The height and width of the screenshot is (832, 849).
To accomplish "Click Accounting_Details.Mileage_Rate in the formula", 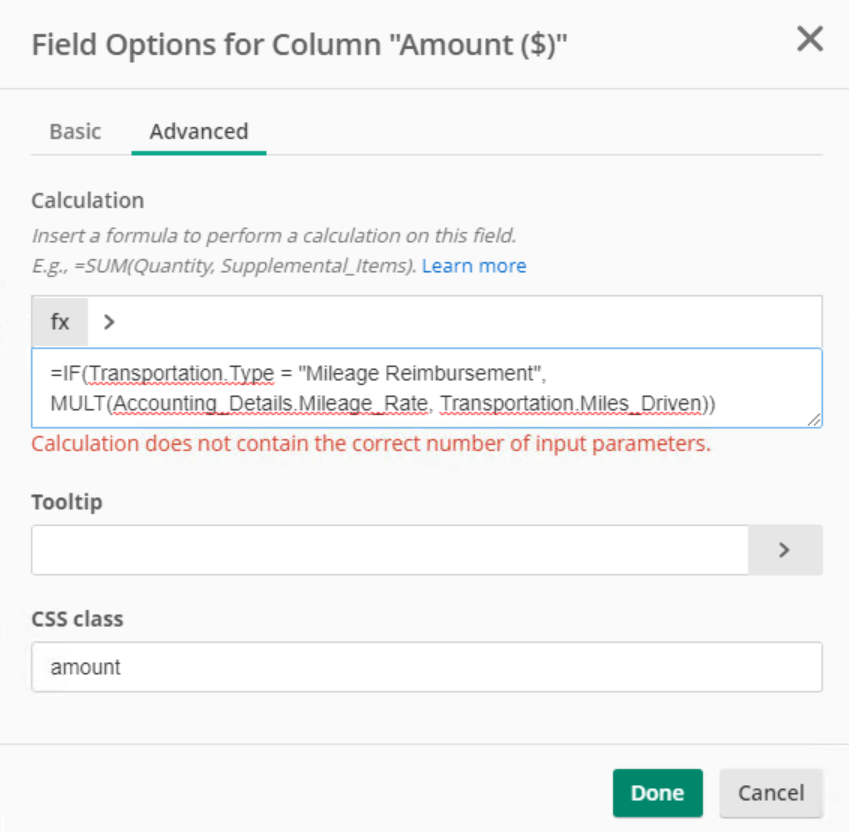I will coord(271,404).
